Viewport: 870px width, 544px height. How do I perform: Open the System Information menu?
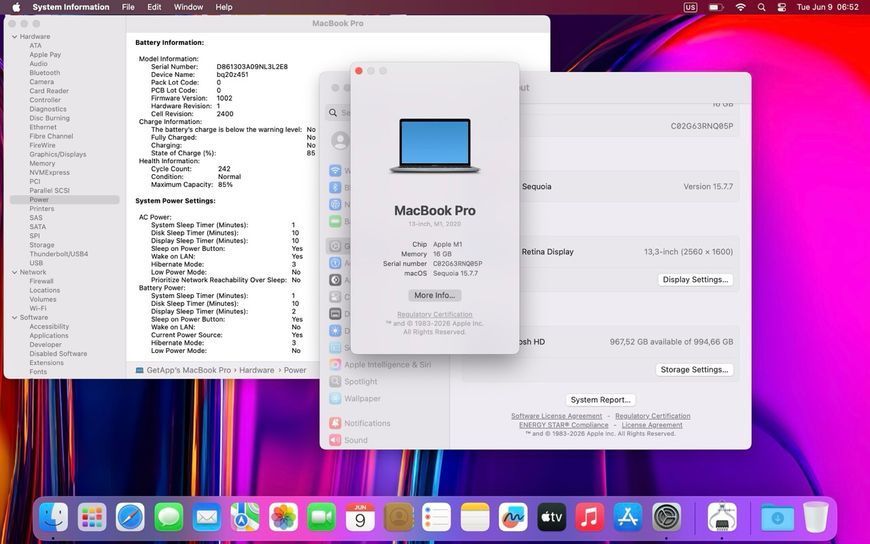click(x=71, y=7)
